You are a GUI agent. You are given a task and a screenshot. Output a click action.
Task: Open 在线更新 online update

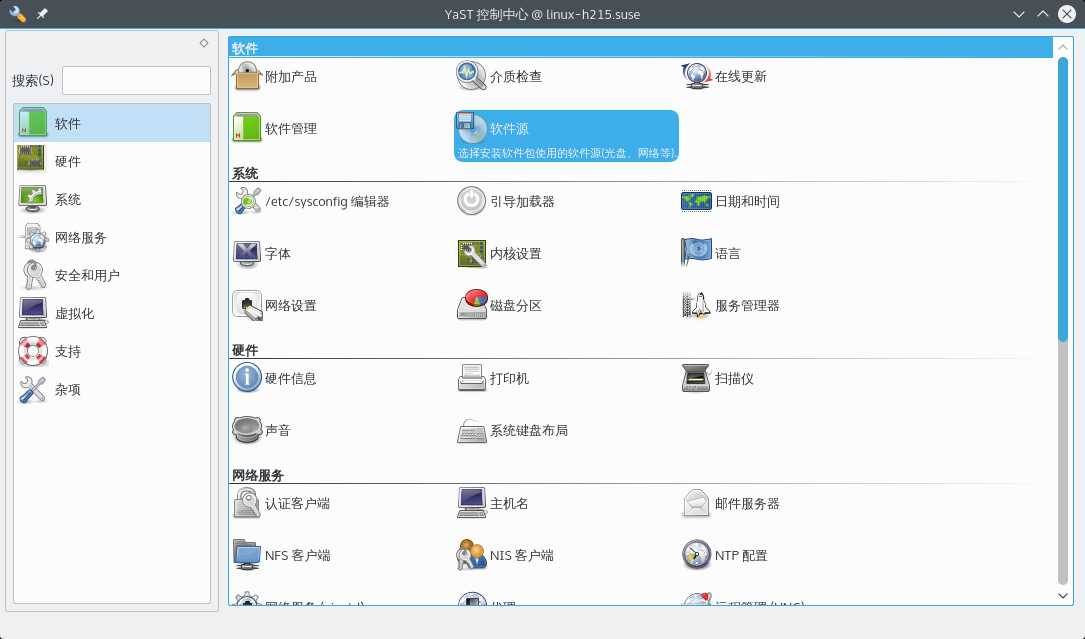[x=724, y=76]
